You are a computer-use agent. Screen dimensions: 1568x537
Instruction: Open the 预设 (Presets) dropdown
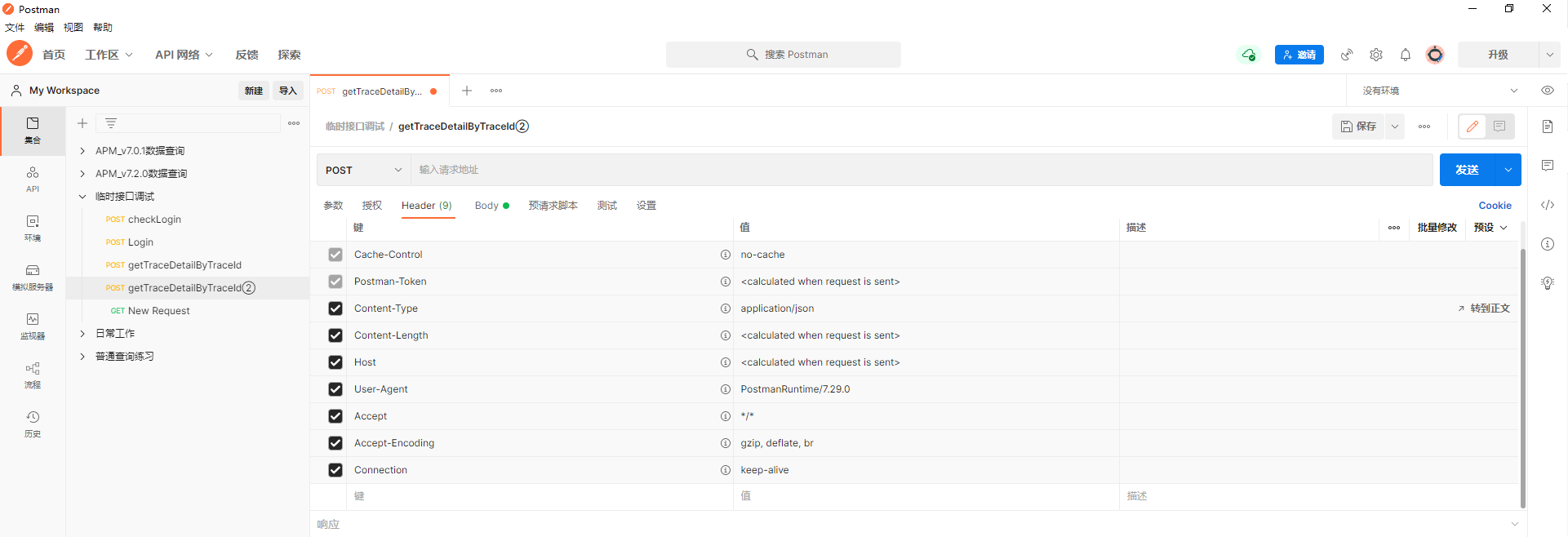[1490, 228]
